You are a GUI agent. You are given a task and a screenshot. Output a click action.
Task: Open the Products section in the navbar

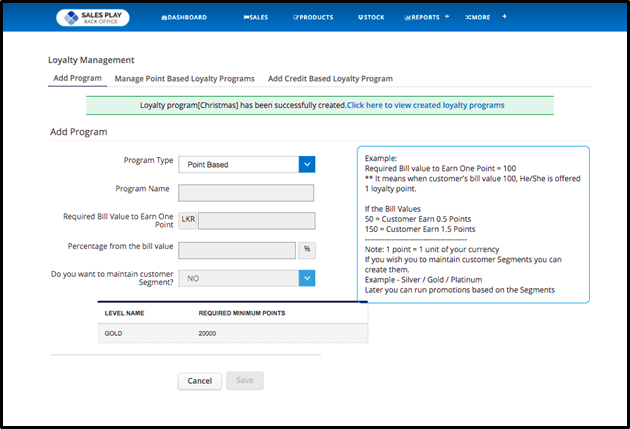tap(314, 17)
